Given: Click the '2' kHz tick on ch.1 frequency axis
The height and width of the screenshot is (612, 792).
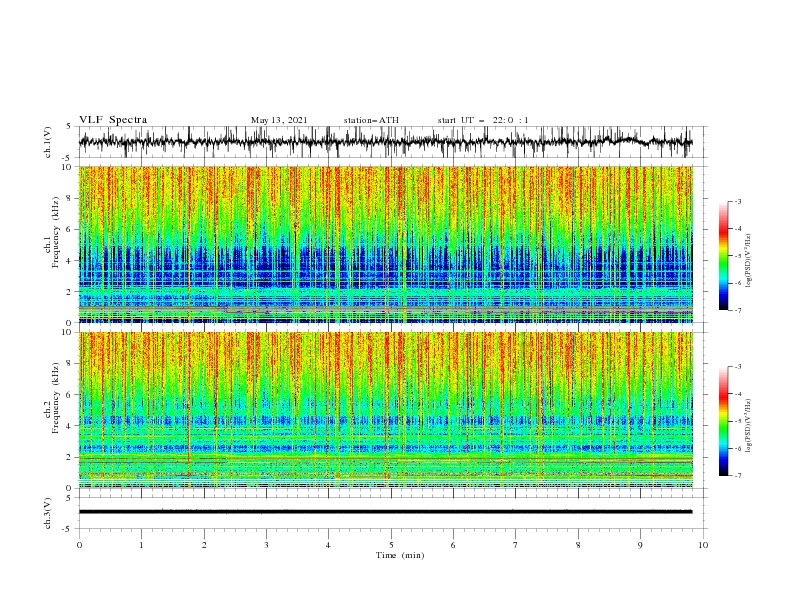Looking at the screenshot, I should (70, 292).
